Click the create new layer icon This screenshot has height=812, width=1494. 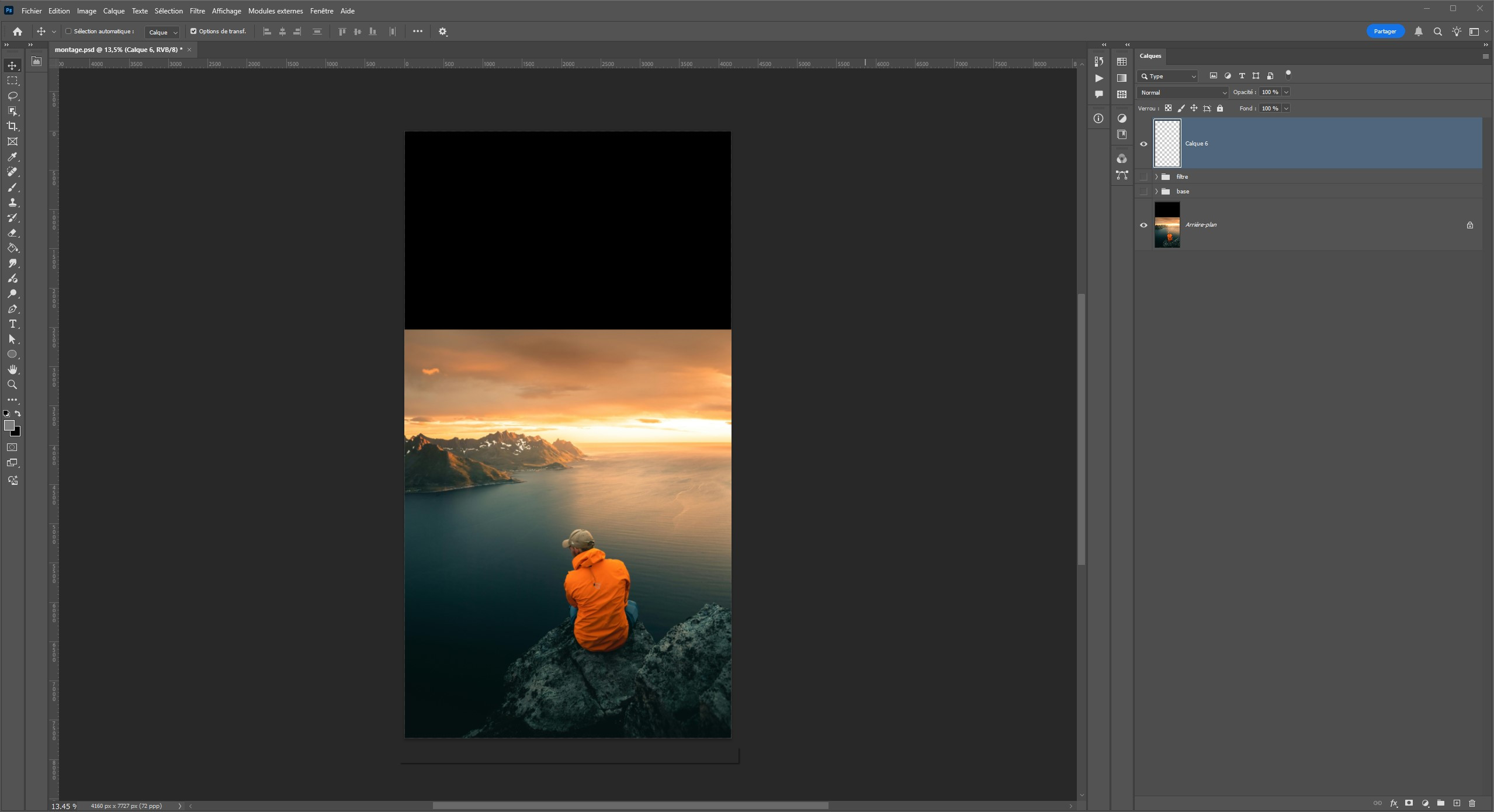point(1457,803)
